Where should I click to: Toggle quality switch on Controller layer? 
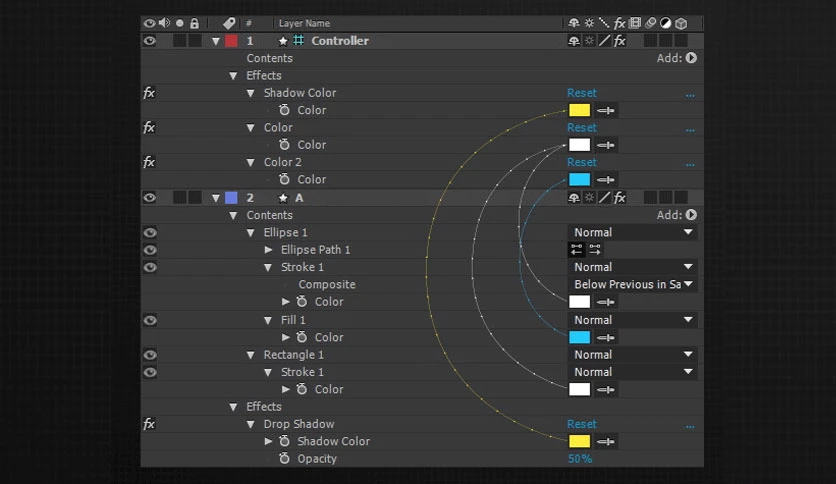tap(604, 41)
